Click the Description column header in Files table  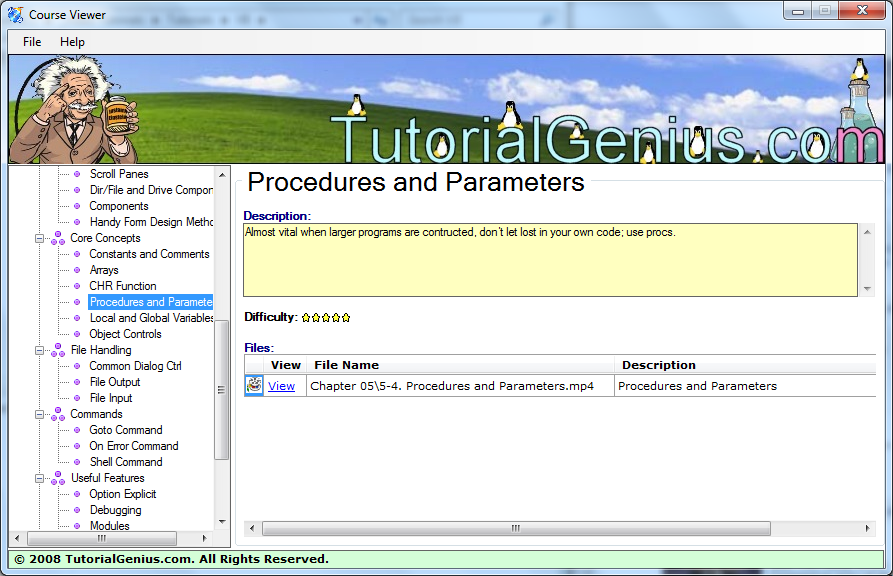tap(745, 365)
